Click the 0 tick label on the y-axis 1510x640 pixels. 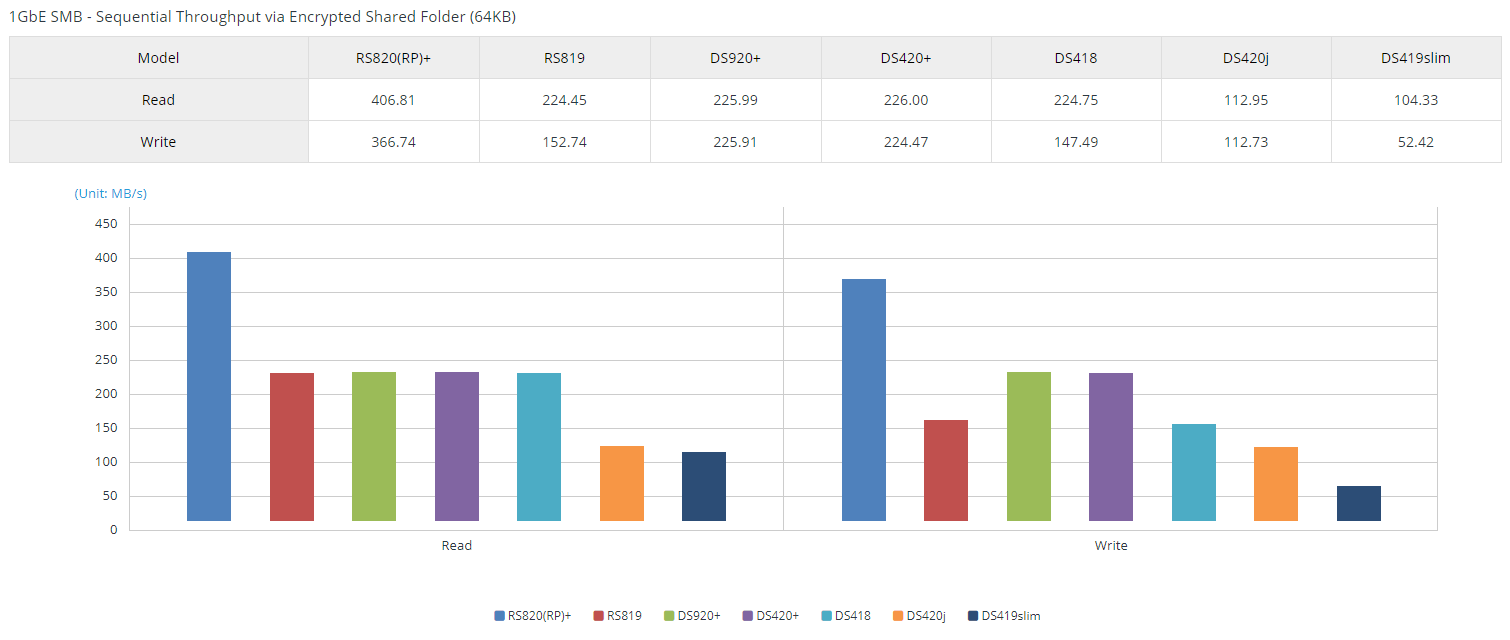click(114, 530)
